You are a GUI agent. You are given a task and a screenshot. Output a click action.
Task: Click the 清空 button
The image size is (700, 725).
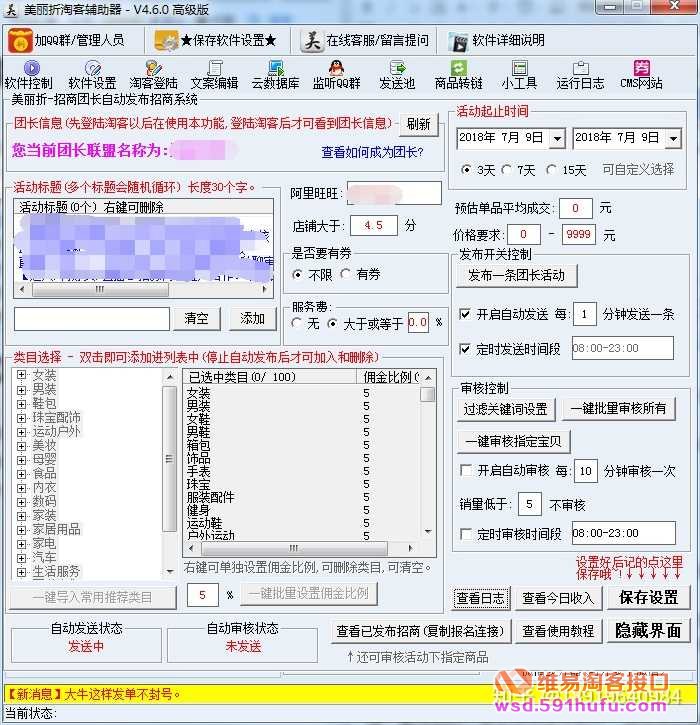pos(196,319)
